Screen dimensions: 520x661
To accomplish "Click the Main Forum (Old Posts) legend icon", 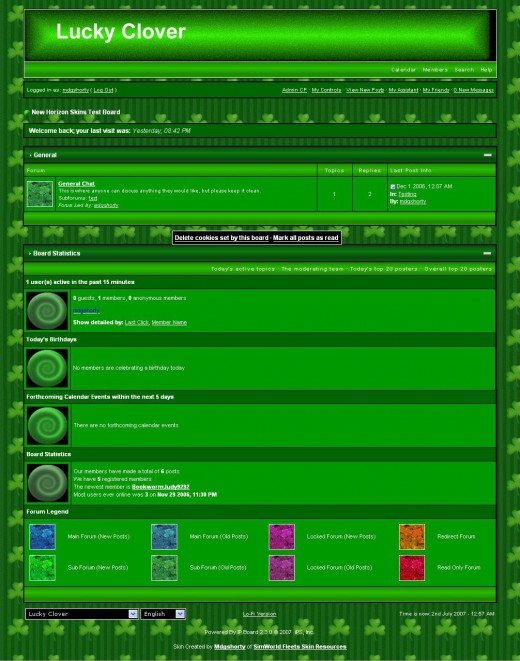I will (164, 537).
